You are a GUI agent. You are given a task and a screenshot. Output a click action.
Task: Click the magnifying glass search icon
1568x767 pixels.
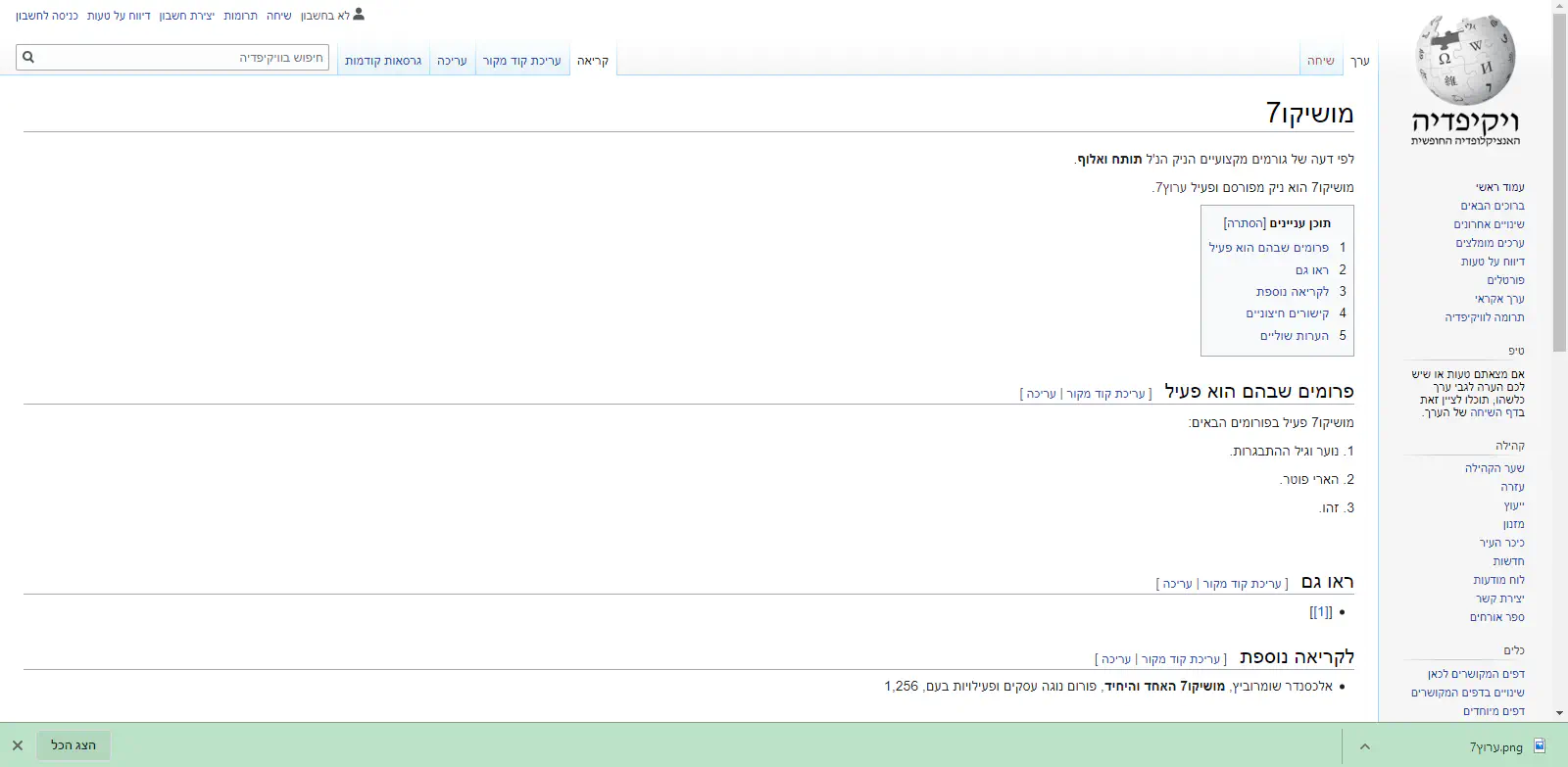[28, 58]
